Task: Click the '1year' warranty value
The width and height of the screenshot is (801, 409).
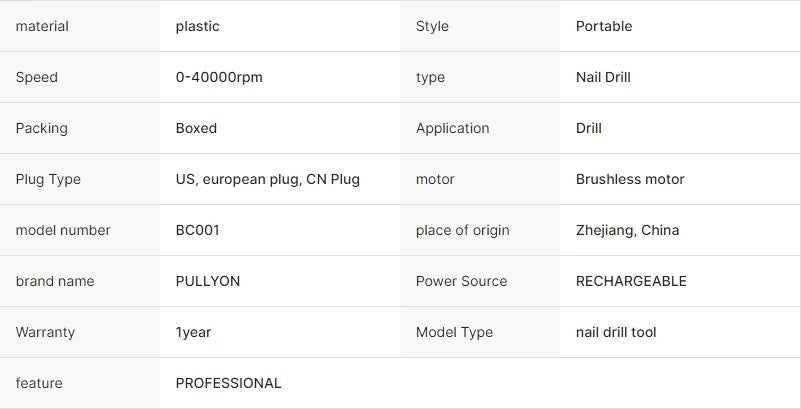Action: click(x=193, y=332)
